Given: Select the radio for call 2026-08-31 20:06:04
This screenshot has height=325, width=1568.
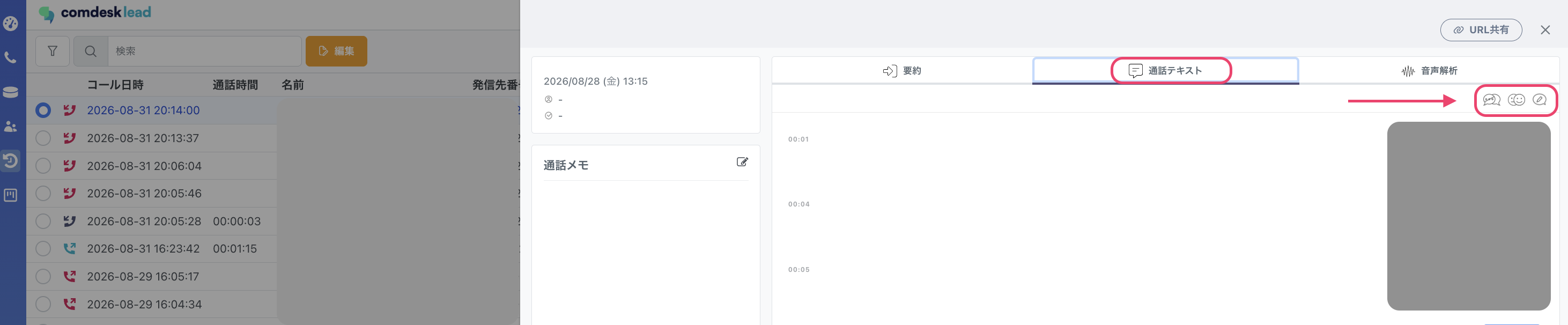Looking at the screenshot, I should 43,166.
